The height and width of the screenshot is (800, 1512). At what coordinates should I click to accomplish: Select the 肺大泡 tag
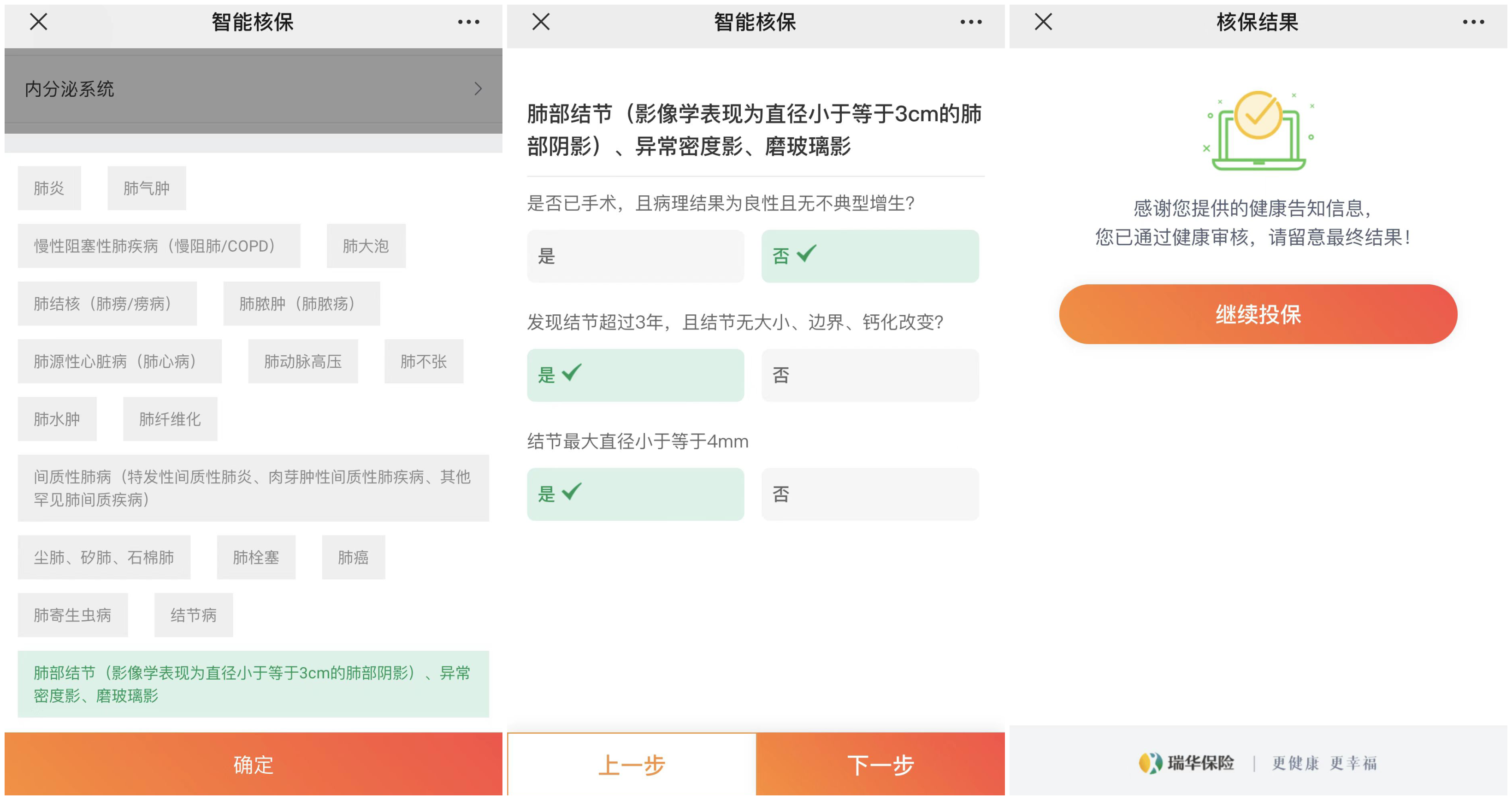coord(366,246)
